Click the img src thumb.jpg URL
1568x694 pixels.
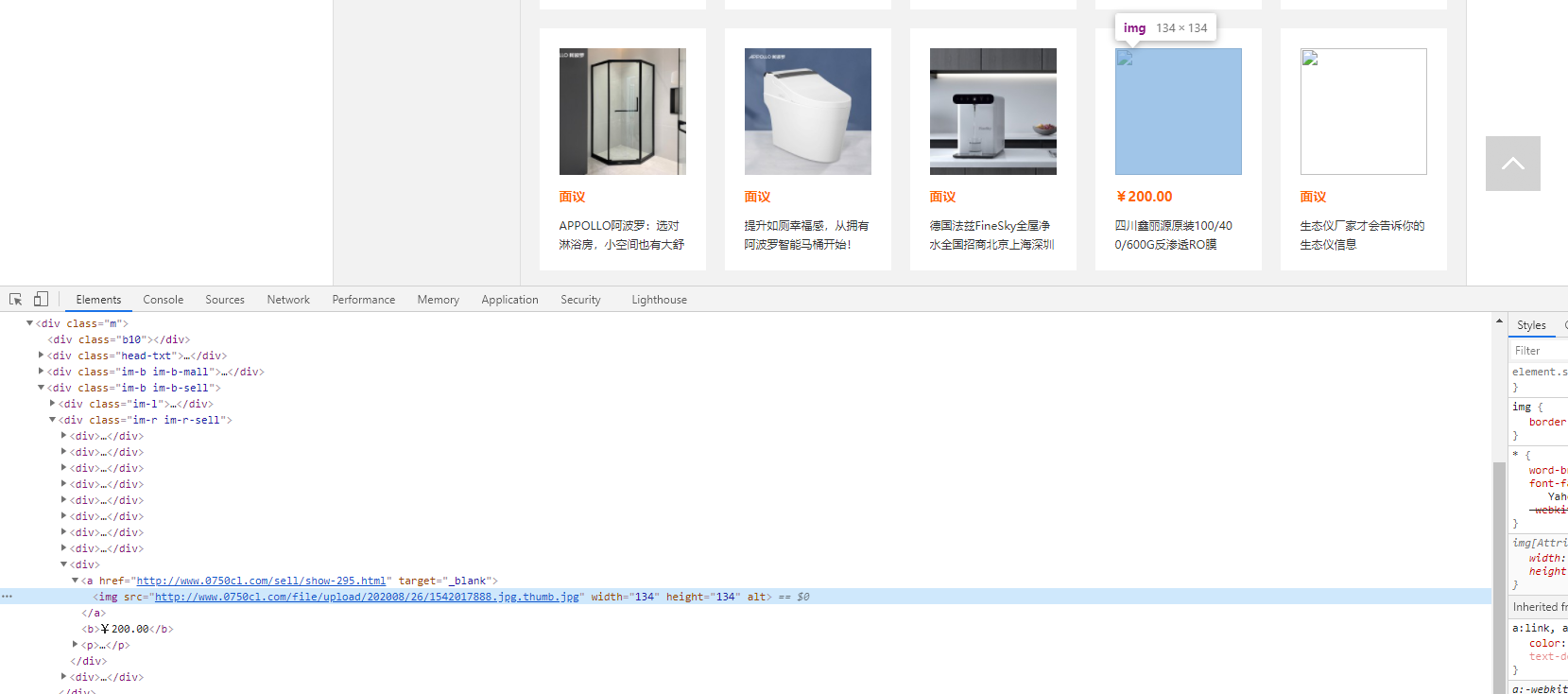coord(367,597)
